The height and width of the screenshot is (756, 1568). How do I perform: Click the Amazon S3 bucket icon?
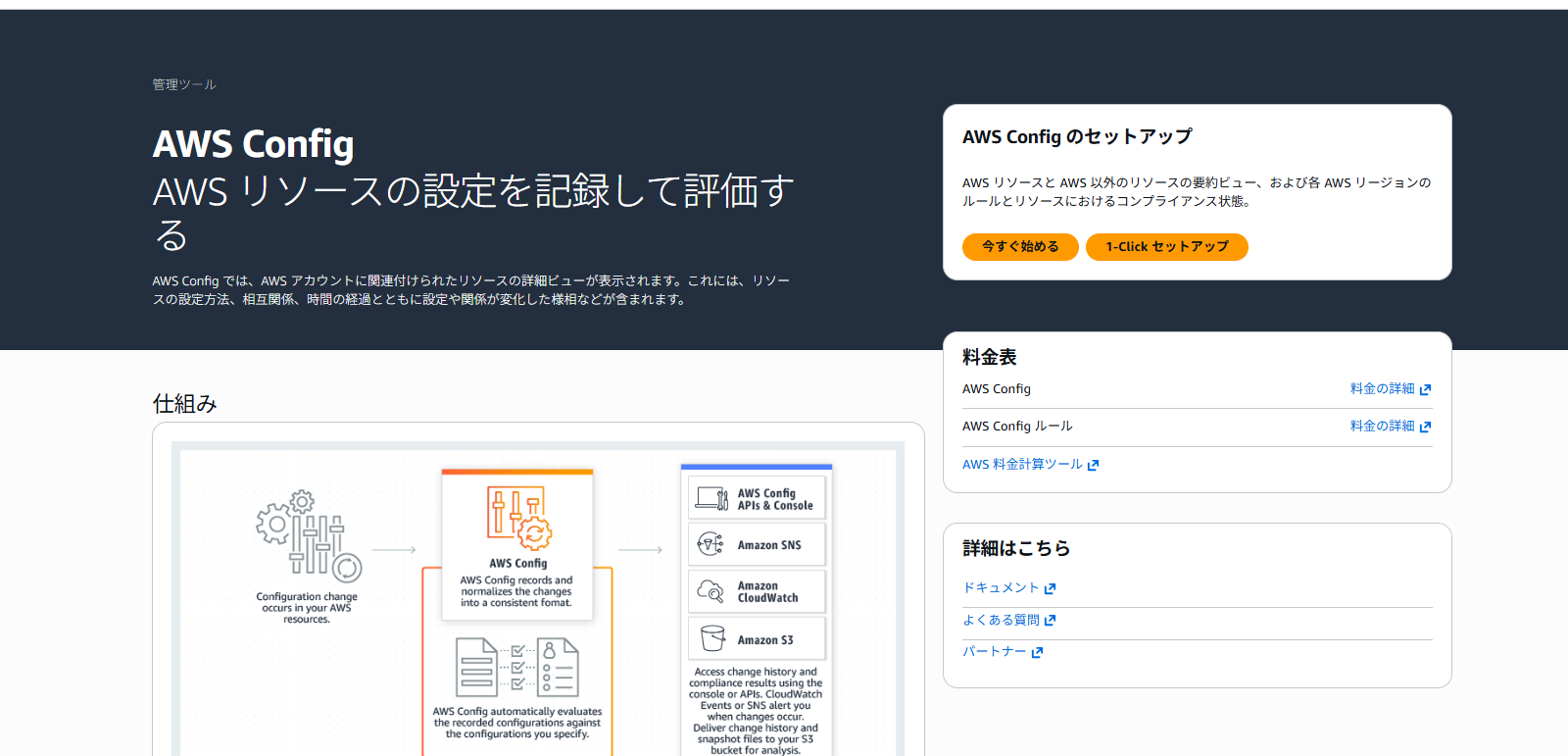(x=712, y=638)
